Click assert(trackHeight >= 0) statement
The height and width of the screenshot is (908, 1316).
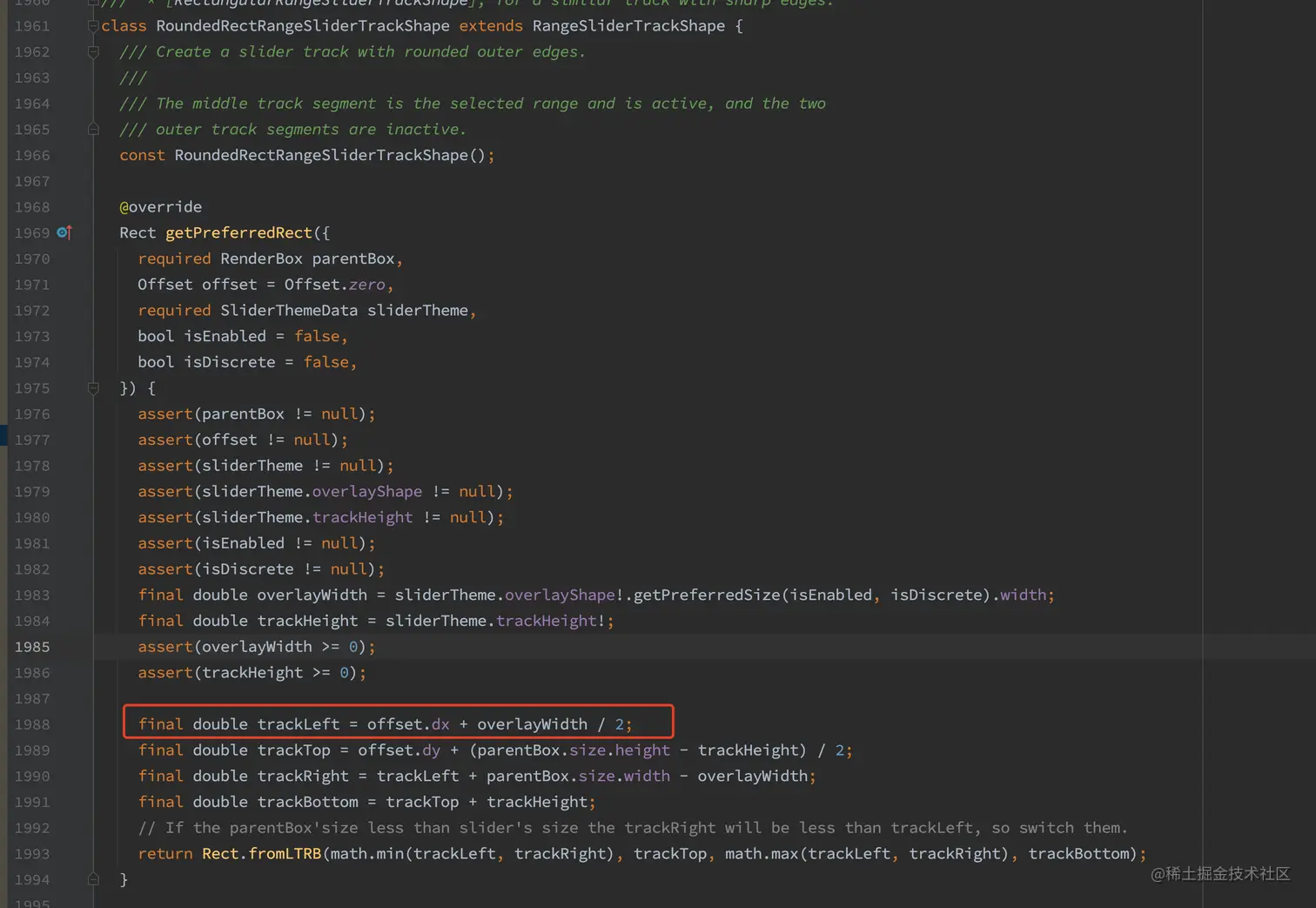click(x=252, y=672)
